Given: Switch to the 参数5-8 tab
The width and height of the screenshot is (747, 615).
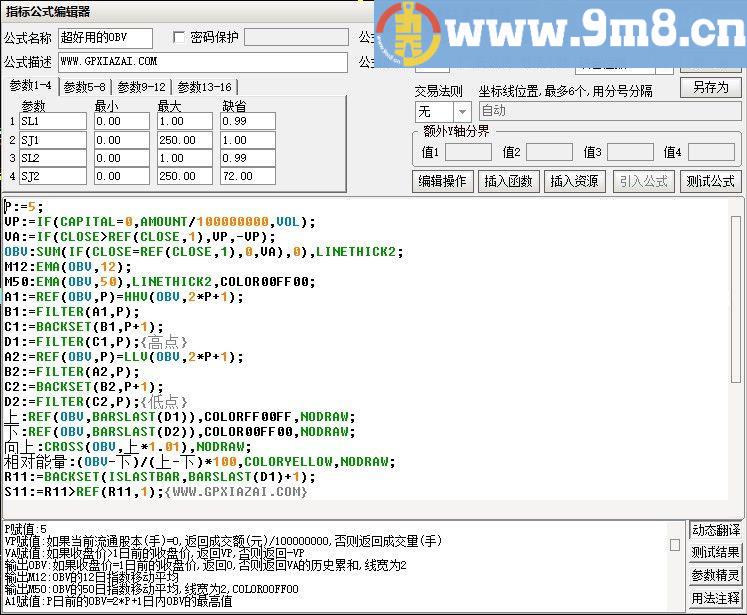Looking at the screenshot, I should (85, 87).
